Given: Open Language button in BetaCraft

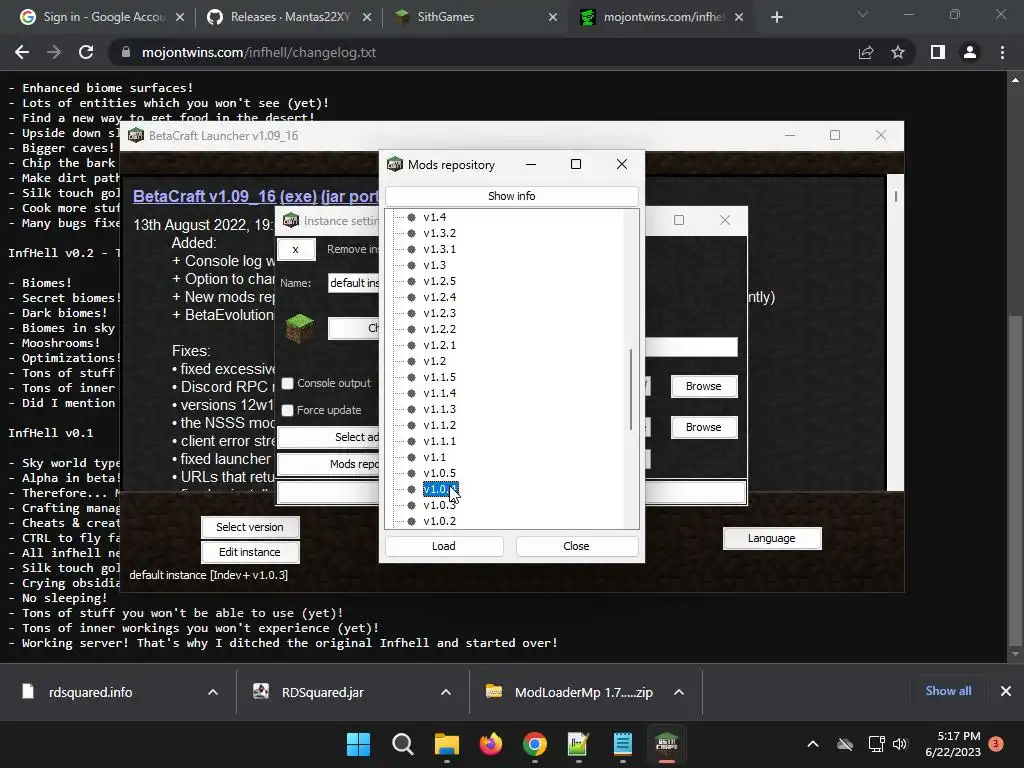Looking at the screenshot, I should pos(772,538).
